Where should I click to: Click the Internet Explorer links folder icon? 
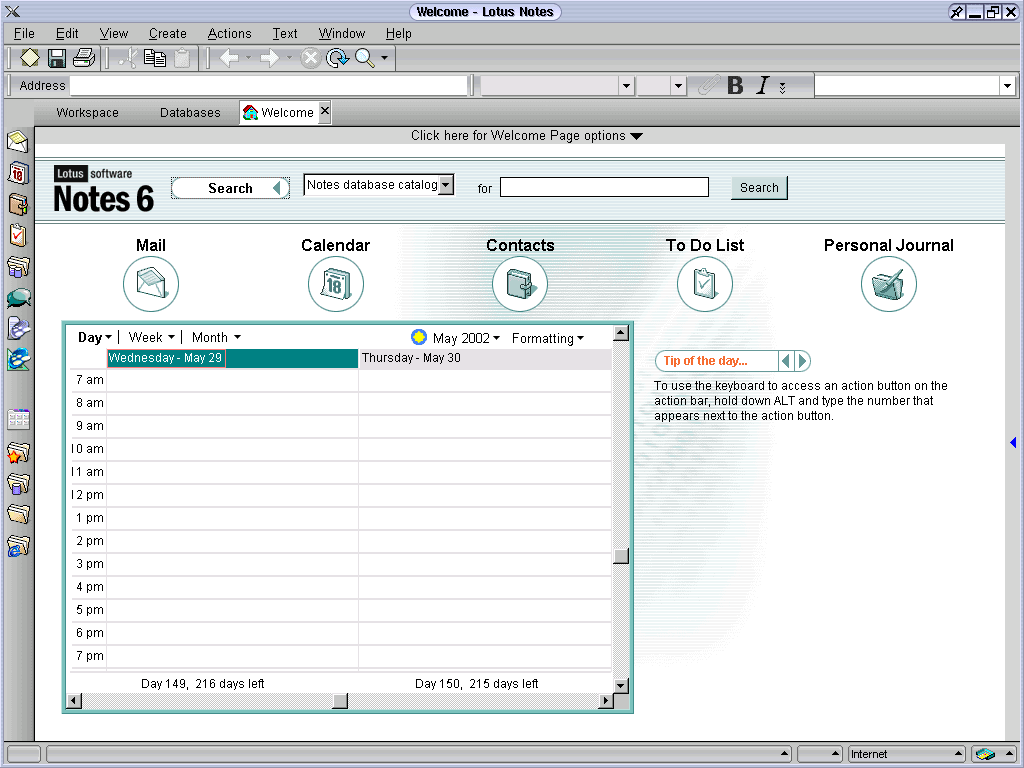(18, 546)
